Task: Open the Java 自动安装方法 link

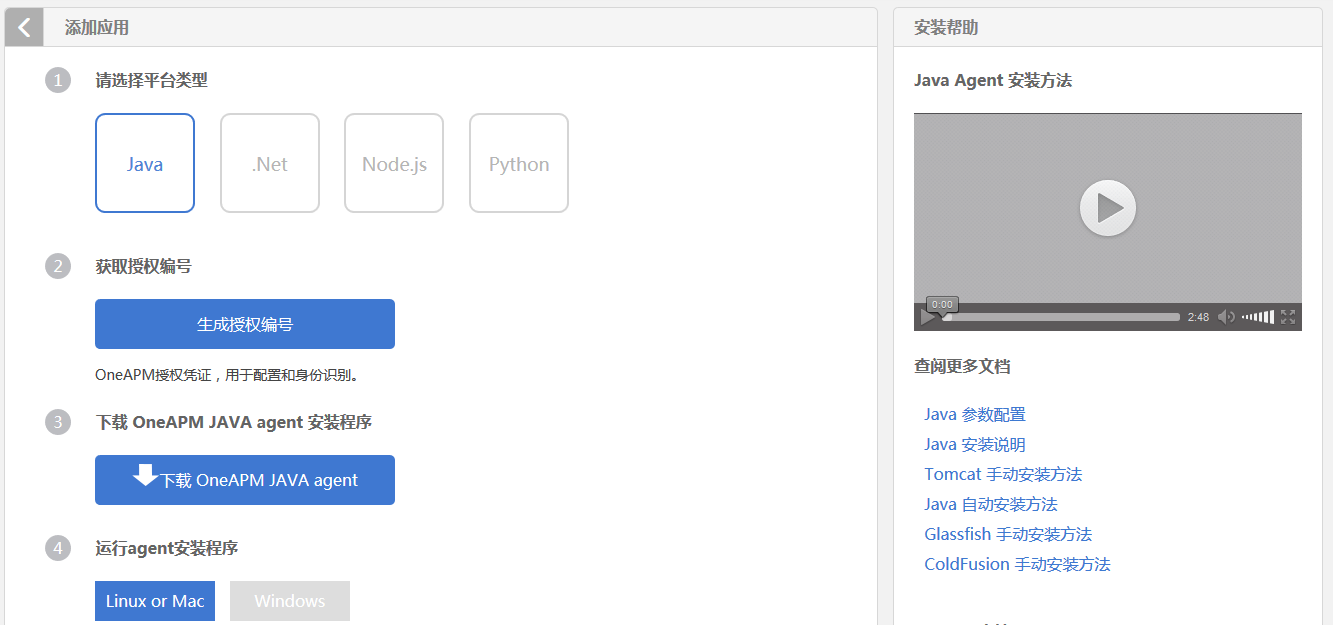Action: click(991, 504)
